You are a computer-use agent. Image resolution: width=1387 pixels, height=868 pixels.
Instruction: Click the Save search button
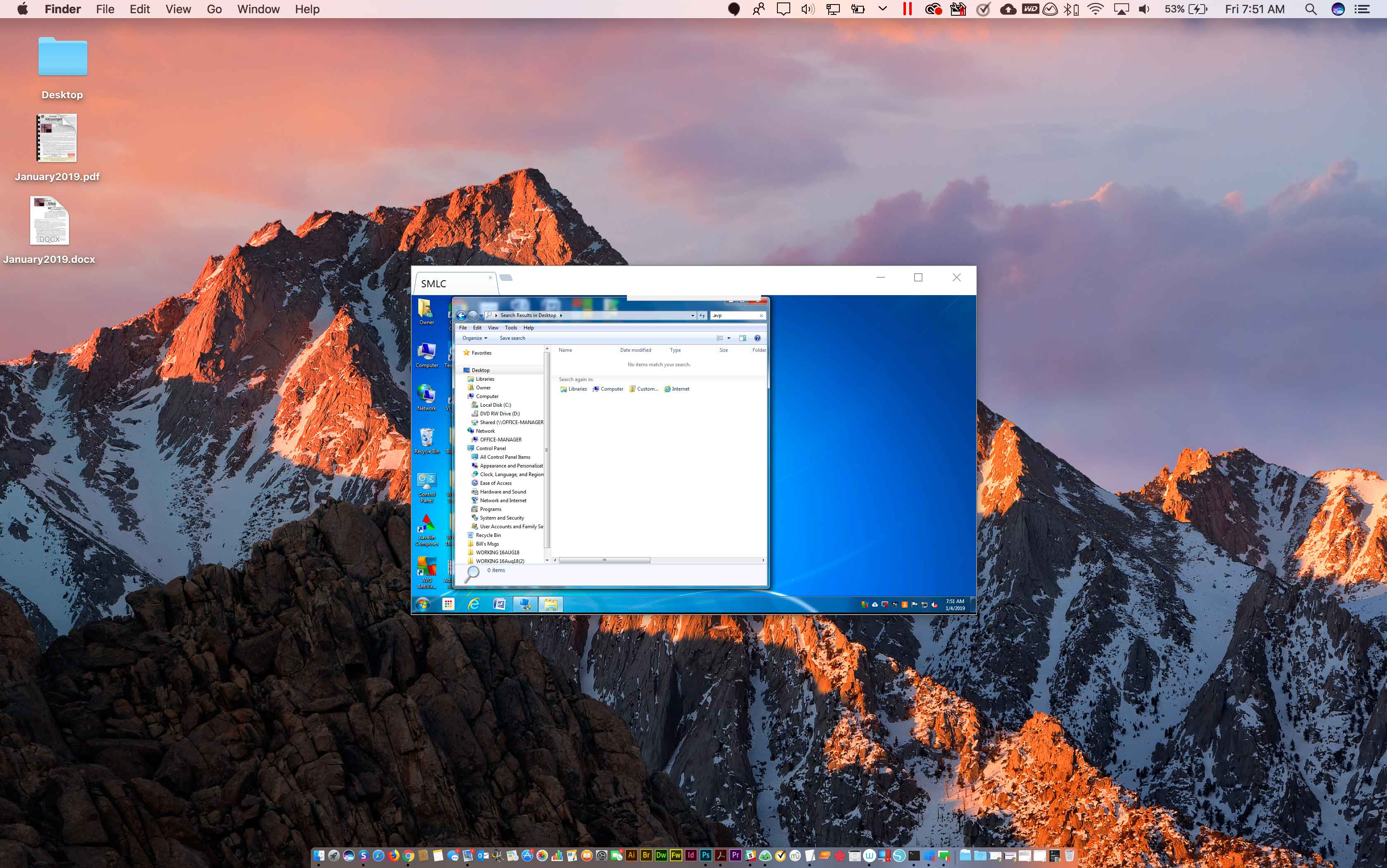[x=512, y=338]
